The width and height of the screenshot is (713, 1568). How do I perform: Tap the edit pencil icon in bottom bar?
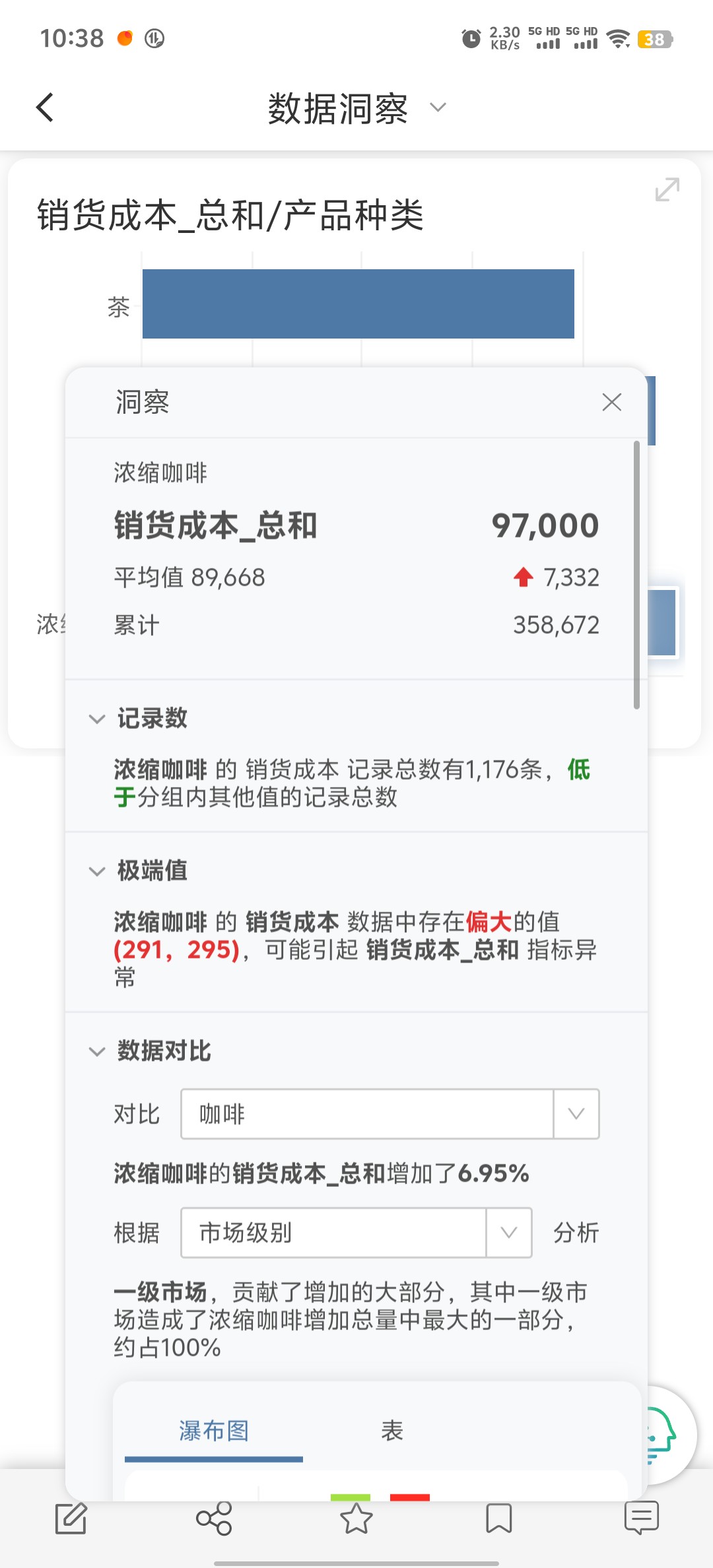(x=71, y=1518)
